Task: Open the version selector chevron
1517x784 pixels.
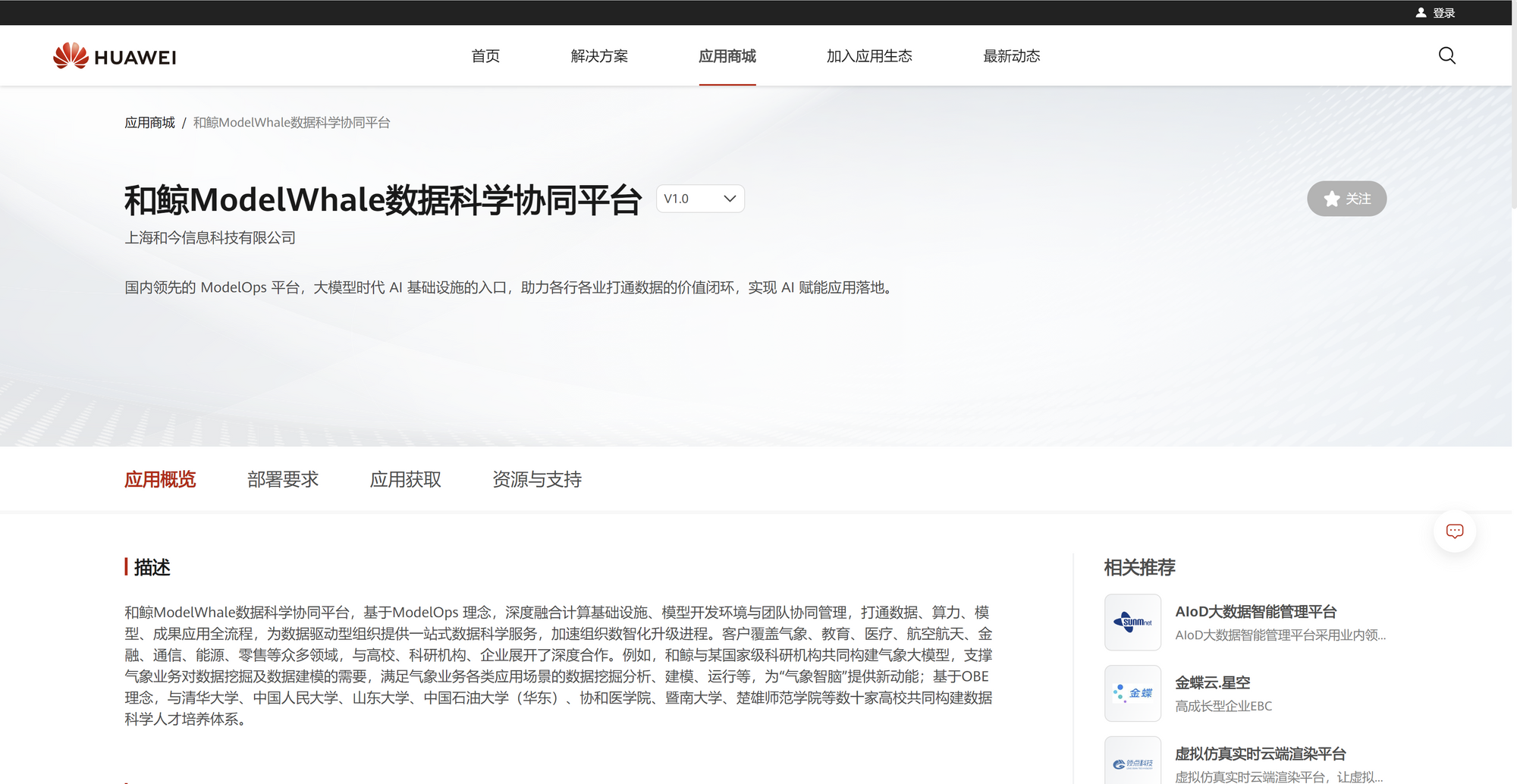Action: tap(729, 198)
